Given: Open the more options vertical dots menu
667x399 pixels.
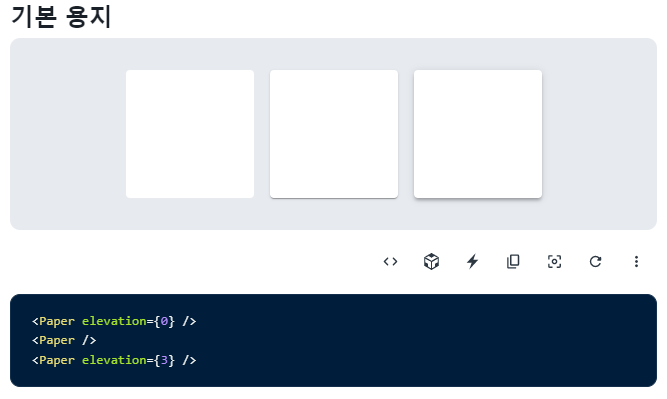Looking at the screenshot, I should [636, 262].
